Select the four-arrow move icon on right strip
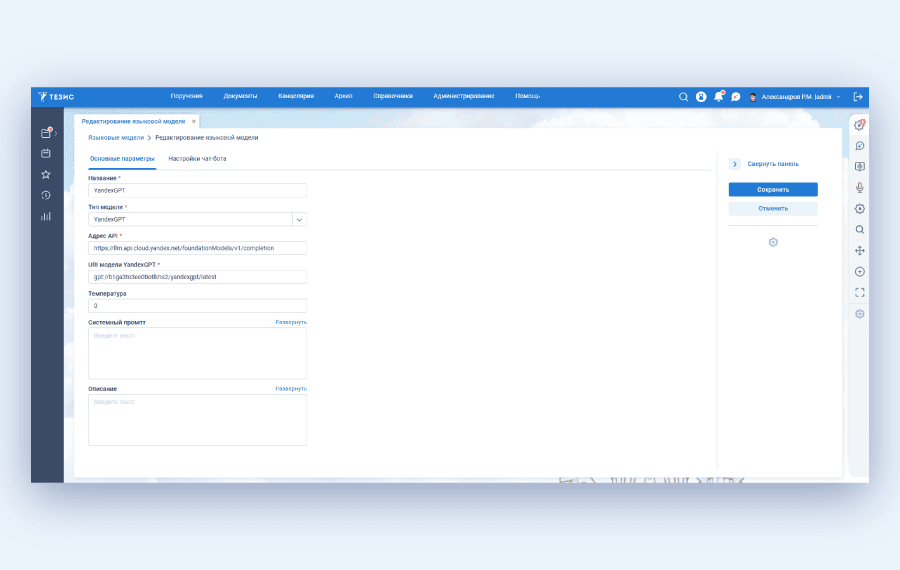 click(x=859, y=250)
